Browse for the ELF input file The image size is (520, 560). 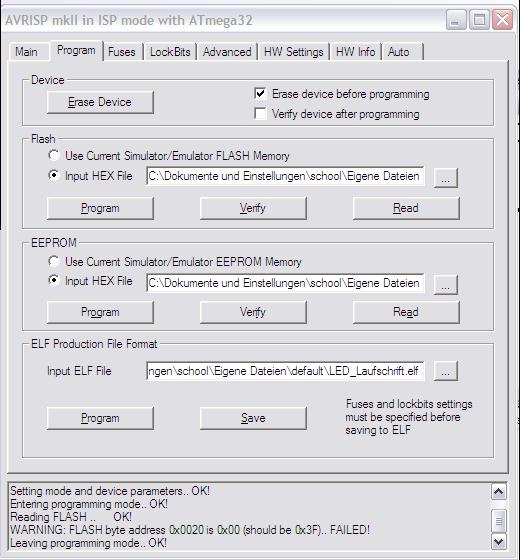(x=446, y=371)
